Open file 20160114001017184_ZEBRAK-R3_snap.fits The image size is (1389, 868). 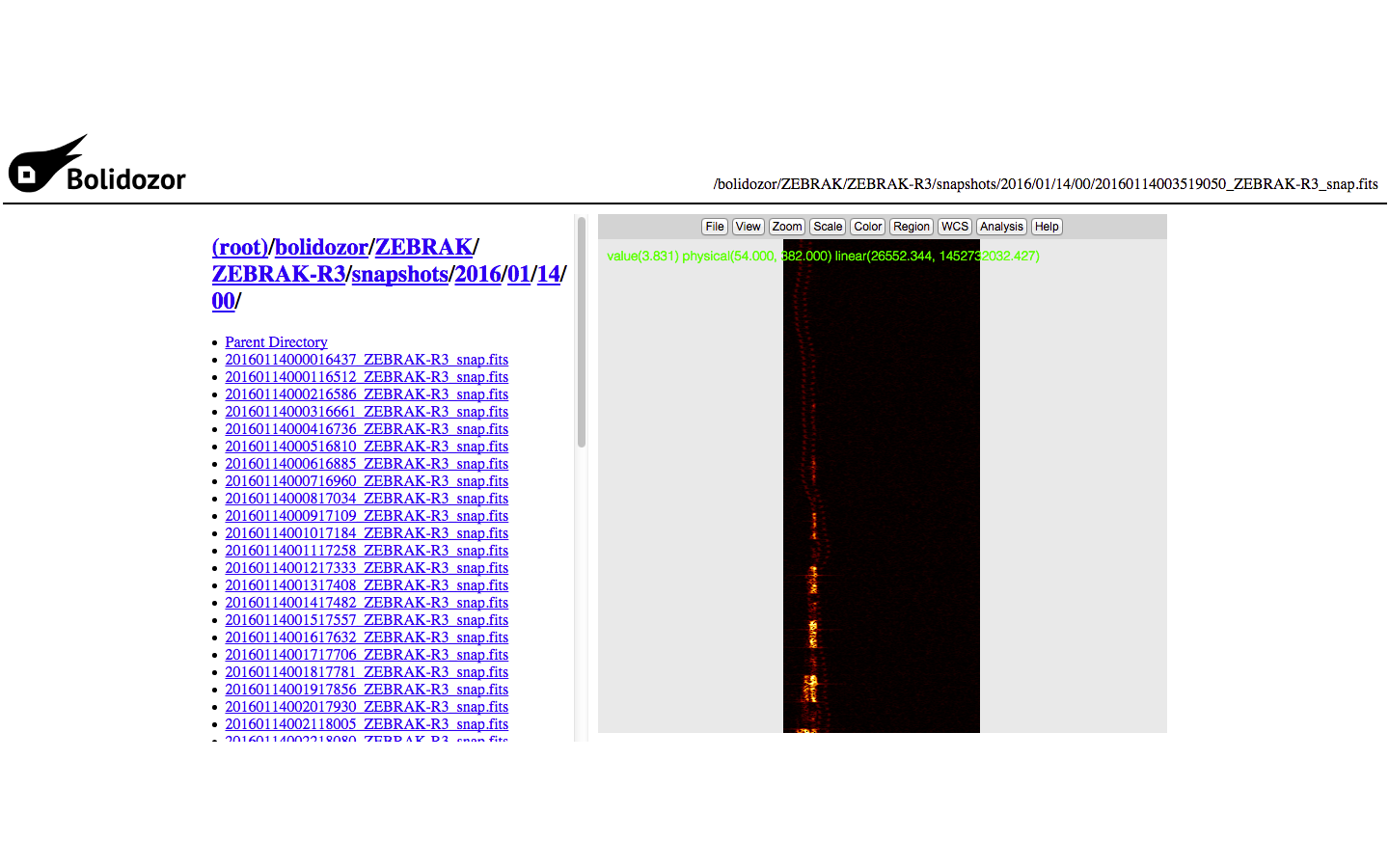pyautogui.click(x=367, y=533)
